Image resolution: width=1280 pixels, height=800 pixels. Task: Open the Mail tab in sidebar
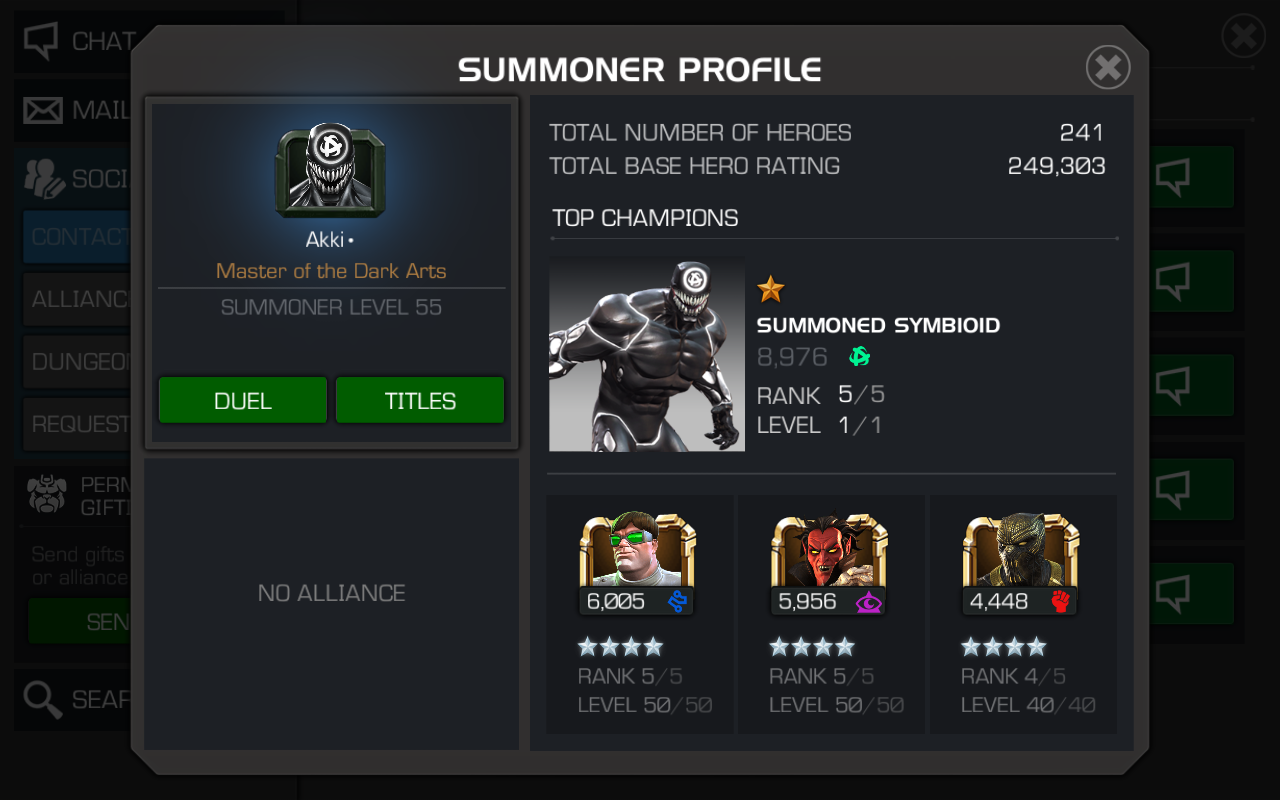[x=77, y=110]
